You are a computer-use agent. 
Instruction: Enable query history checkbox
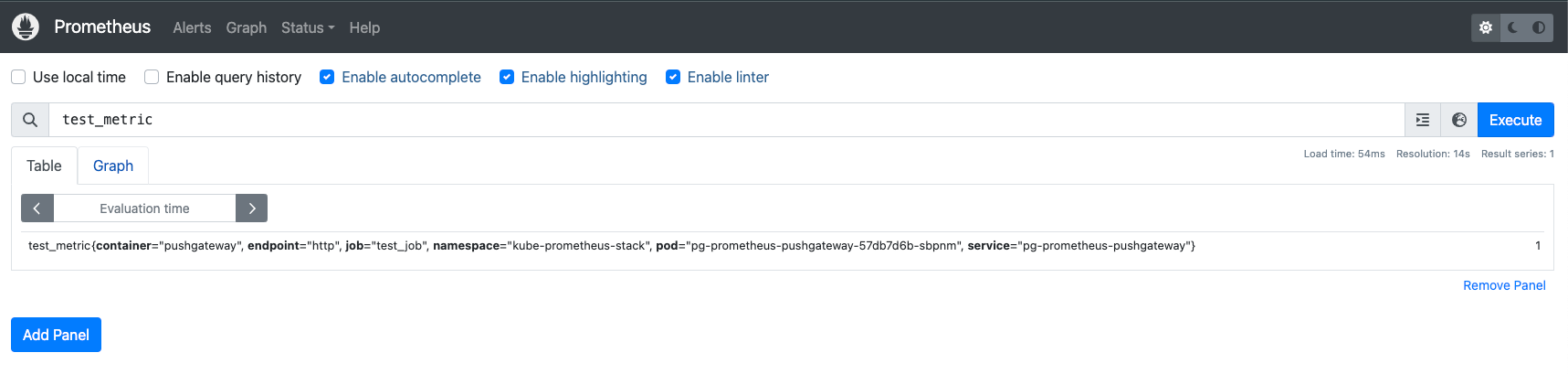pyautogui.click(x=152, y=77)
